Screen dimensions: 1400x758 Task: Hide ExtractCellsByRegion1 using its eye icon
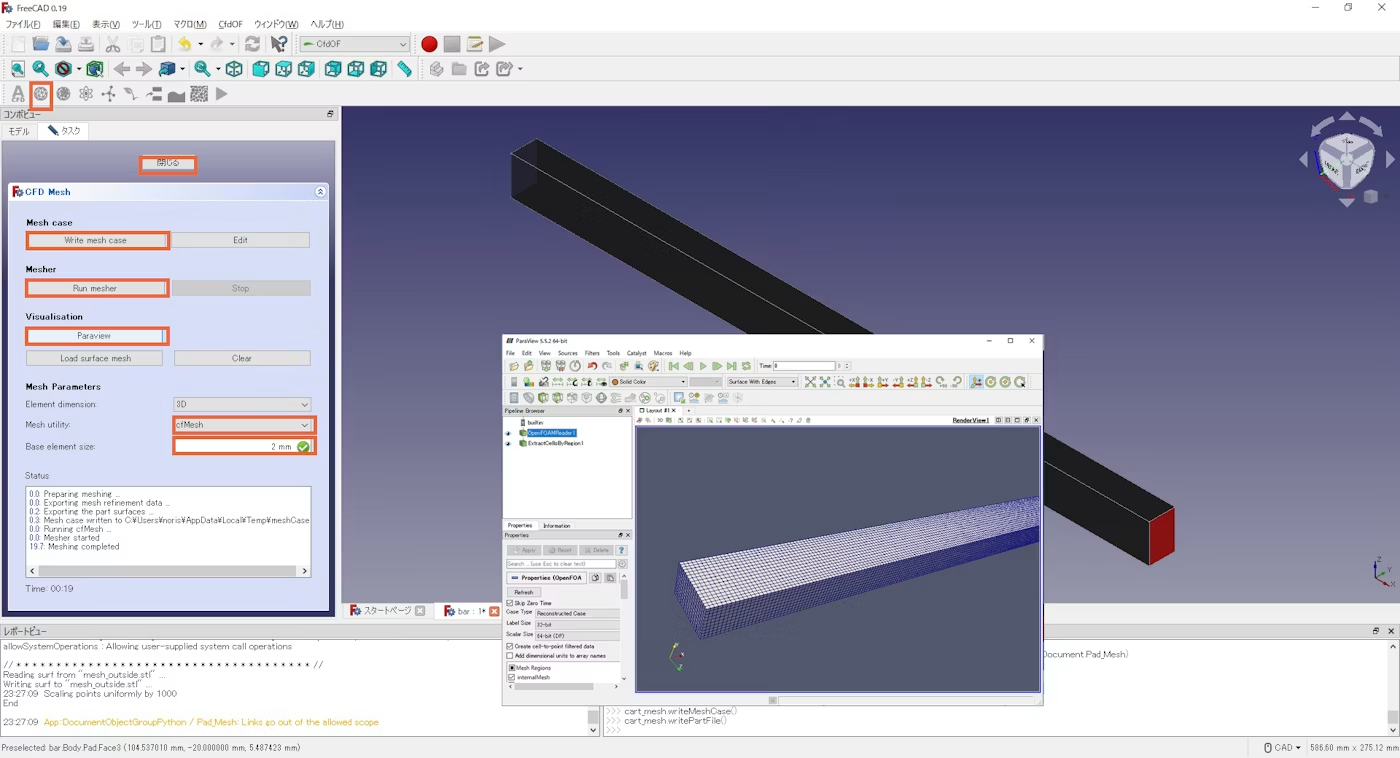tap(508, 443)
